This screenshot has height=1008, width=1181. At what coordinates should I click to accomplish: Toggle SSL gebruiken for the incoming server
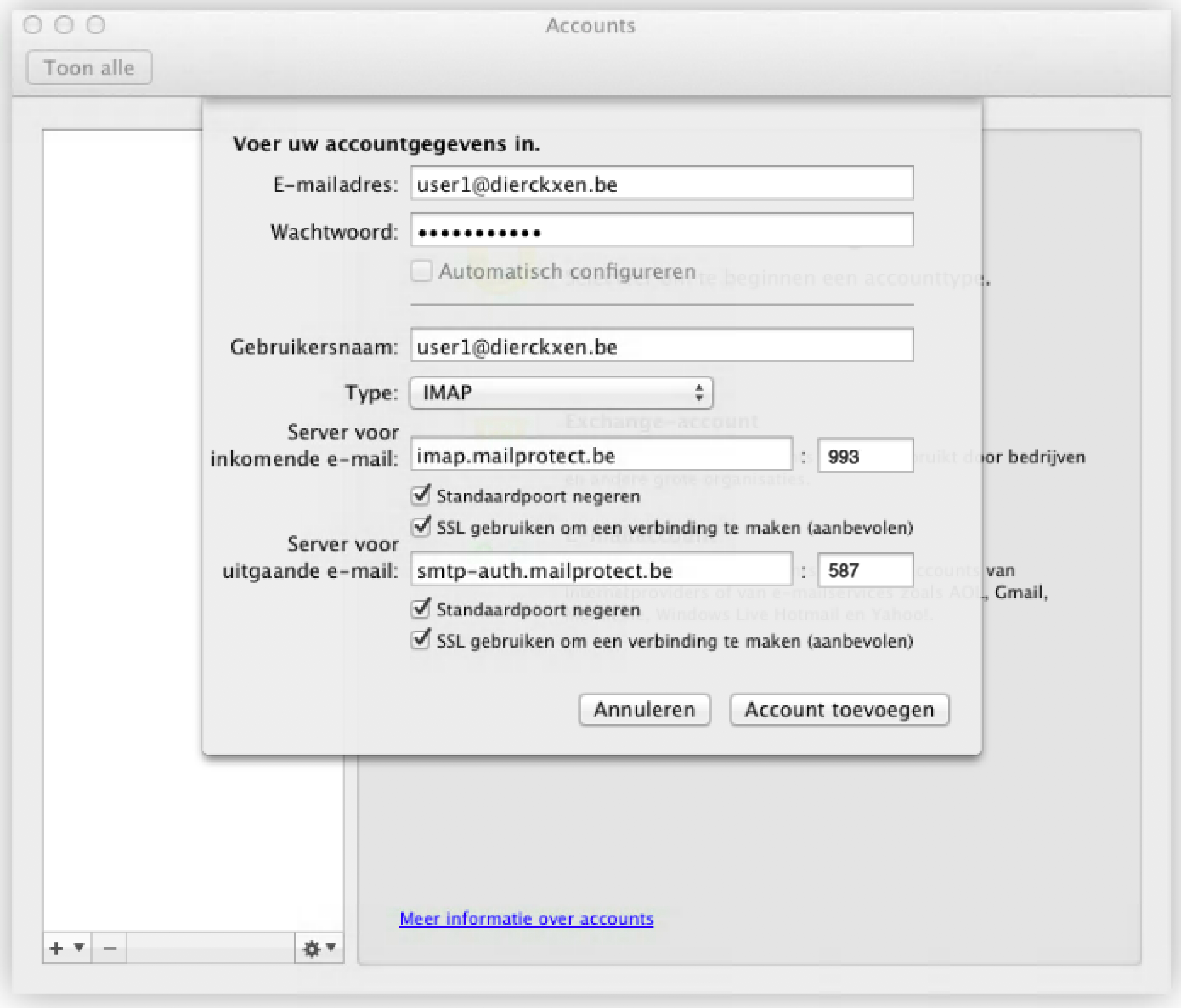421,527
